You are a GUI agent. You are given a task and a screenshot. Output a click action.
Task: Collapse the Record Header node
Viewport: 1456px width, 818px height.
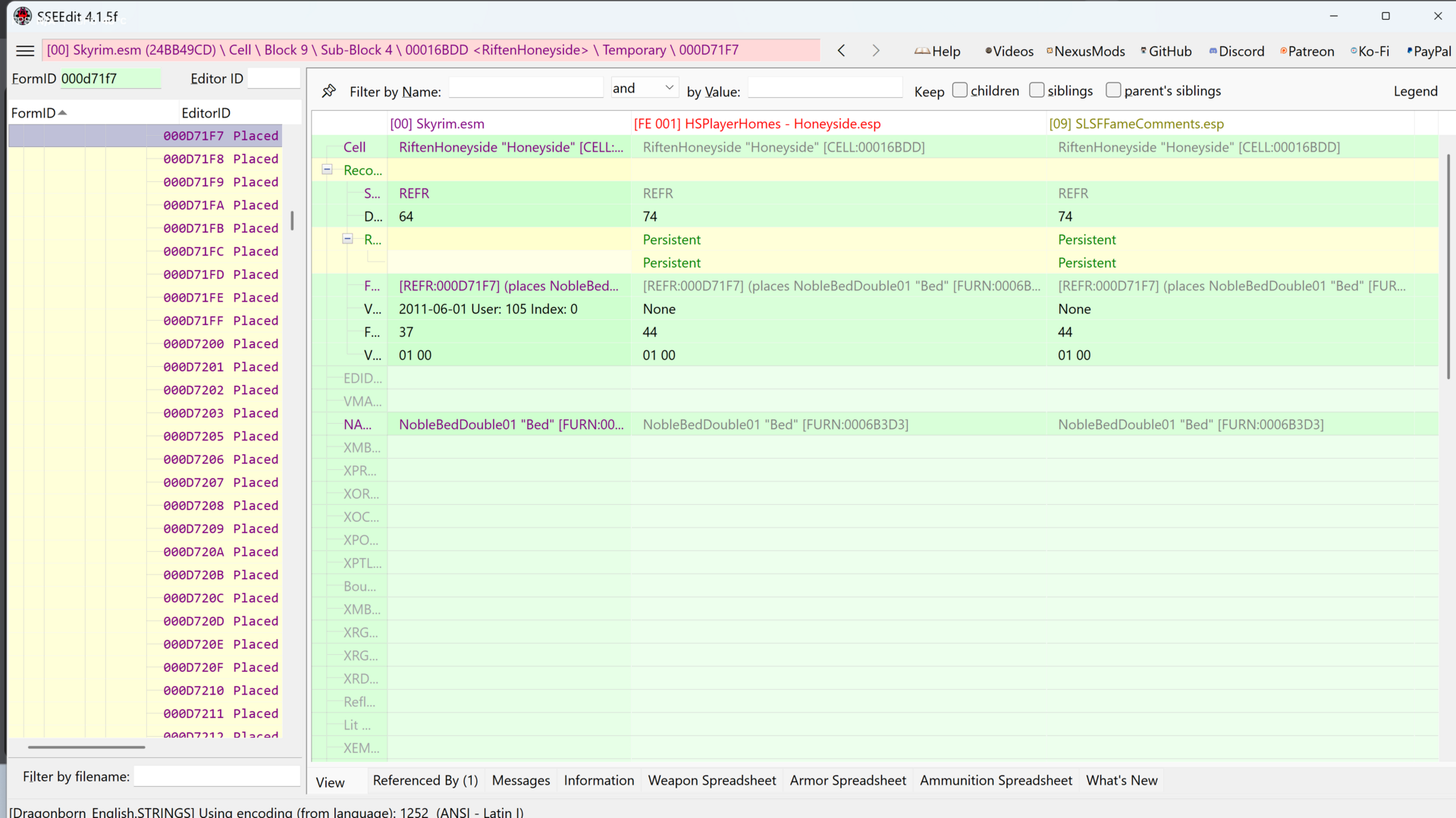pyautogui.click(x=327, y=170)
